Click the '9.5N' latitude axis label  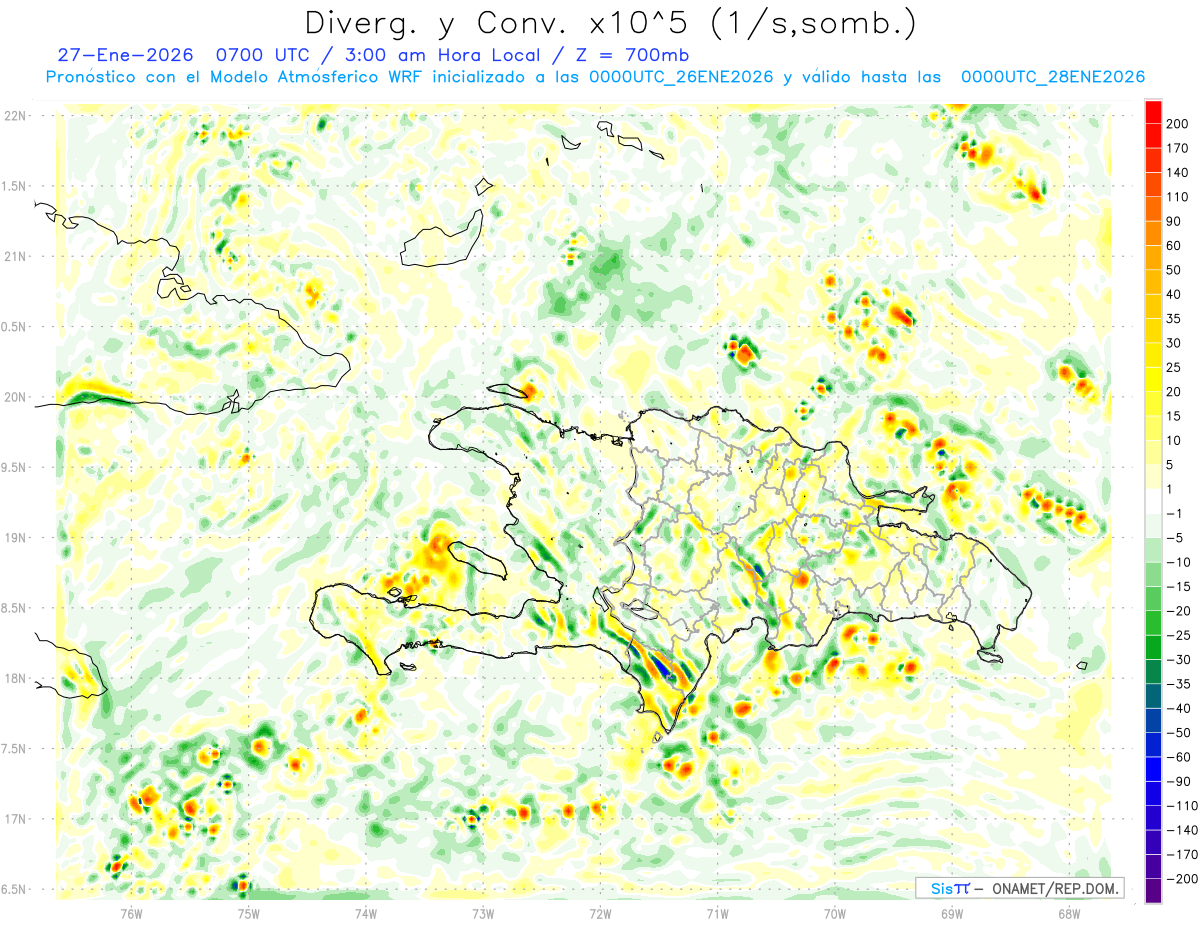pyautogui.click(x=15, y=467)
